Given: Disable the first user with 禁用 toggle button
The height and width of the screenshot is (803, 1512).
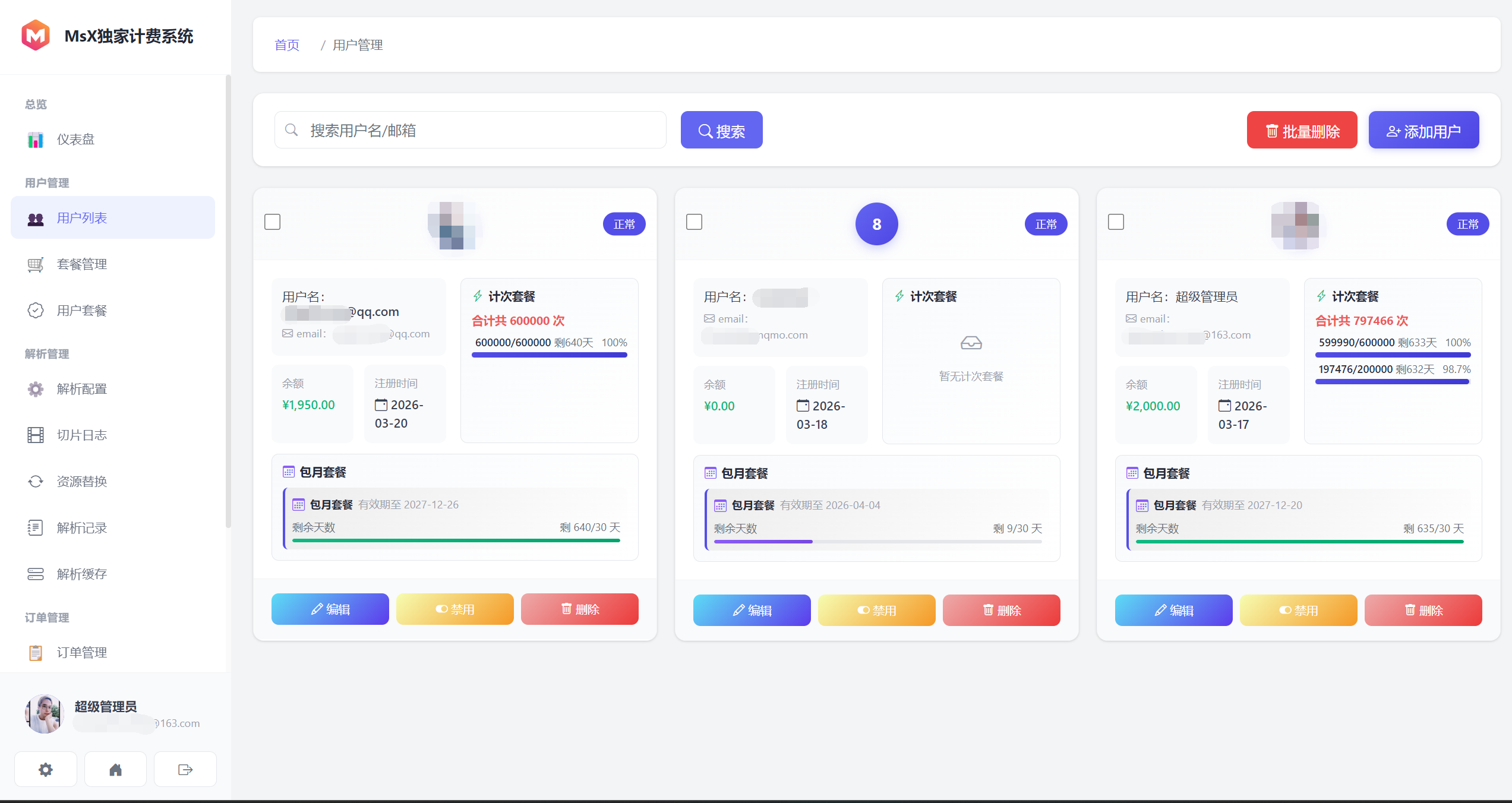Looking at the screenshot, I should pos(454,609).
